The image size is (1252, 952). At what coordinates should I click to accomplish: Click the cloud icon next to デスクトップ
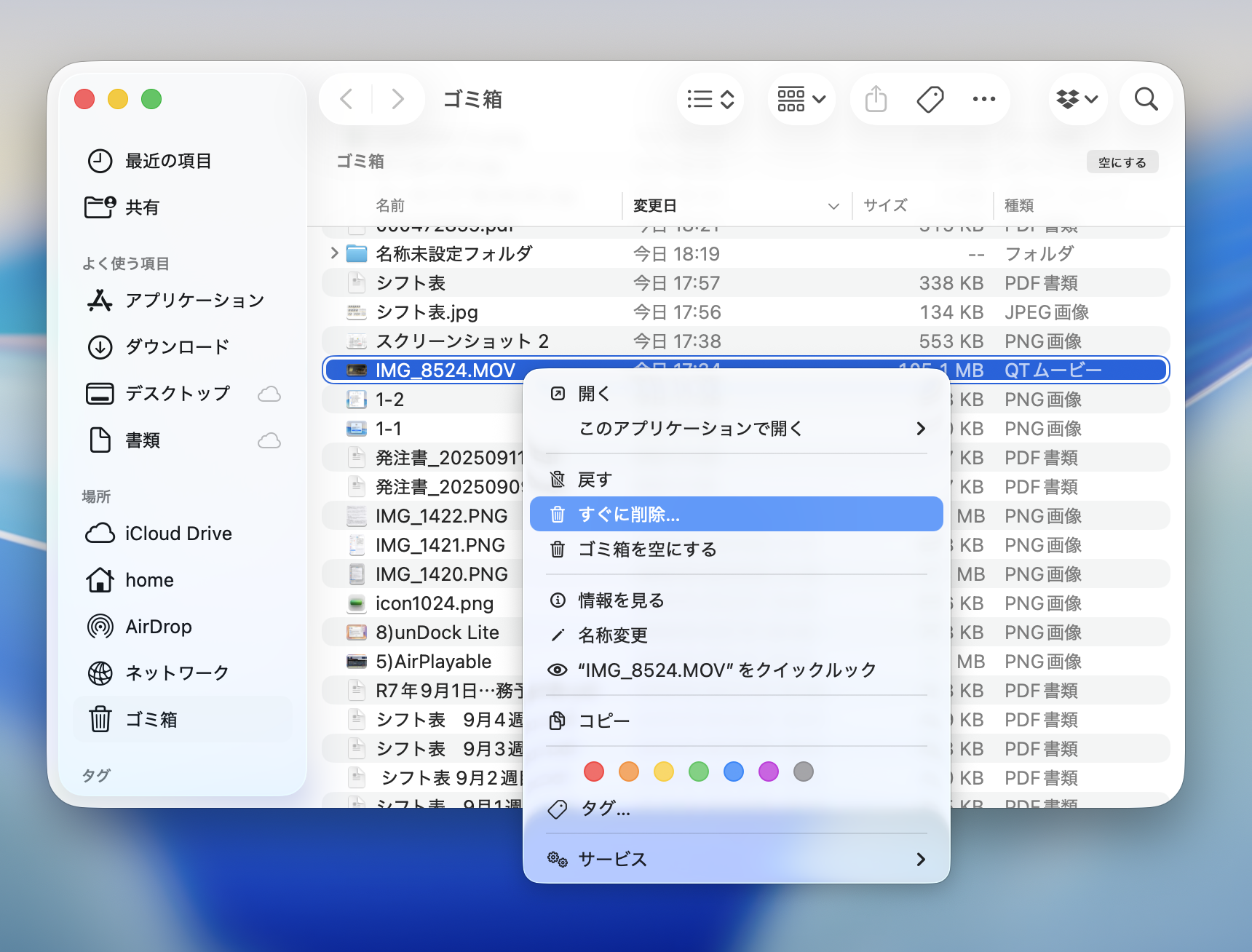pos(269,394)
